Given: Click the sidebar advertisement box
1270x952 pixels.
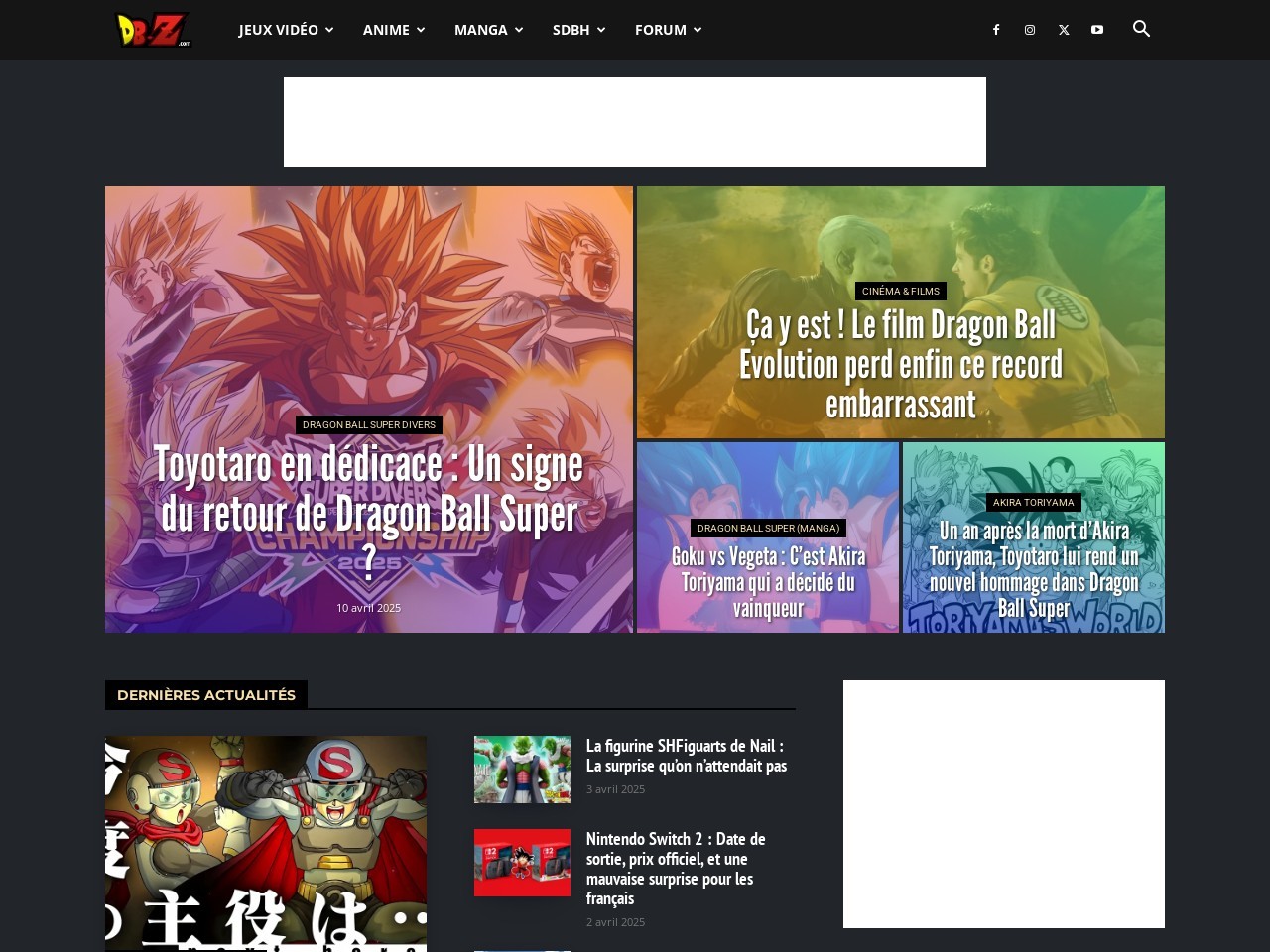Looking at the screenshot, I should click(1004, 804).
